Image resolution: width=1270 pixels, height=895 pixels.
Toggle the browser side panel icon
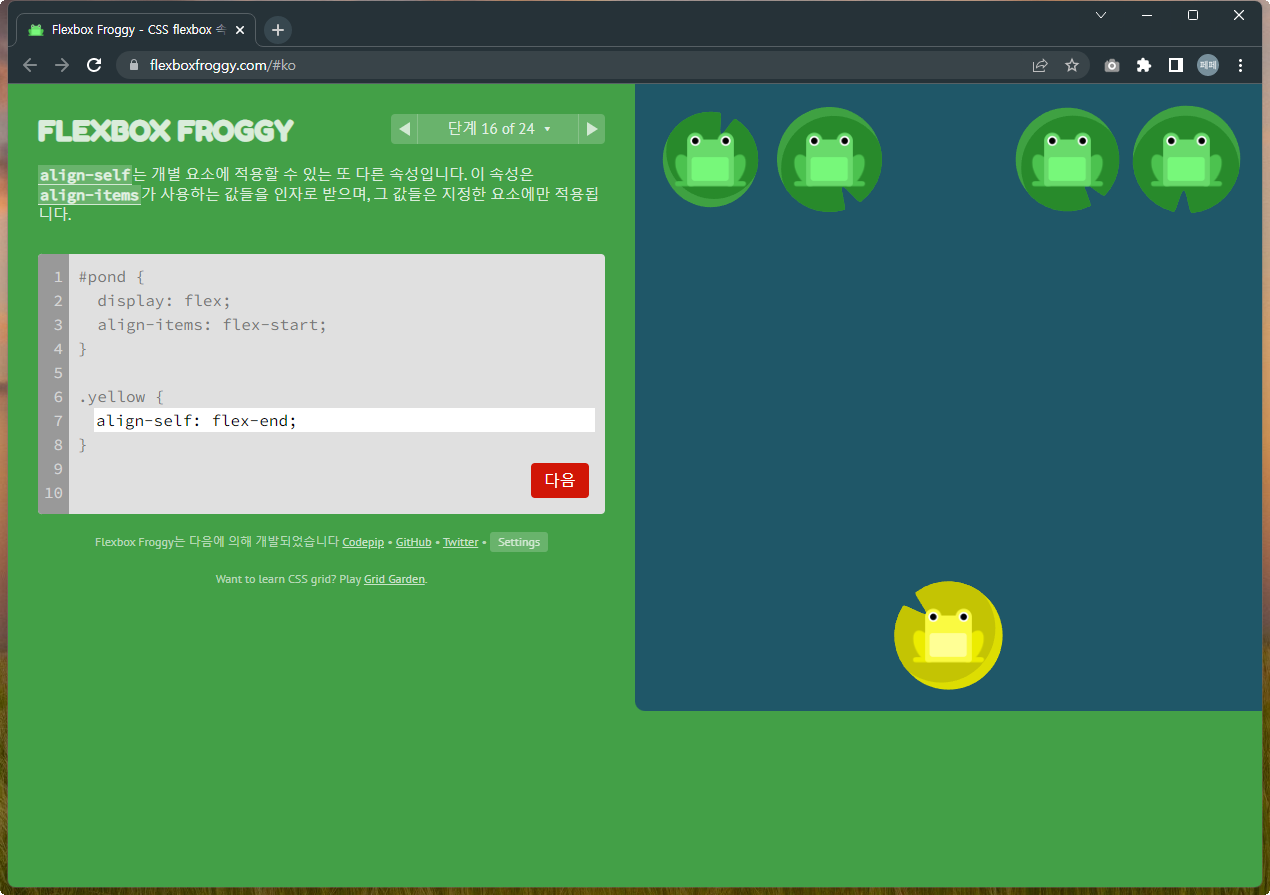point(1176,65)
